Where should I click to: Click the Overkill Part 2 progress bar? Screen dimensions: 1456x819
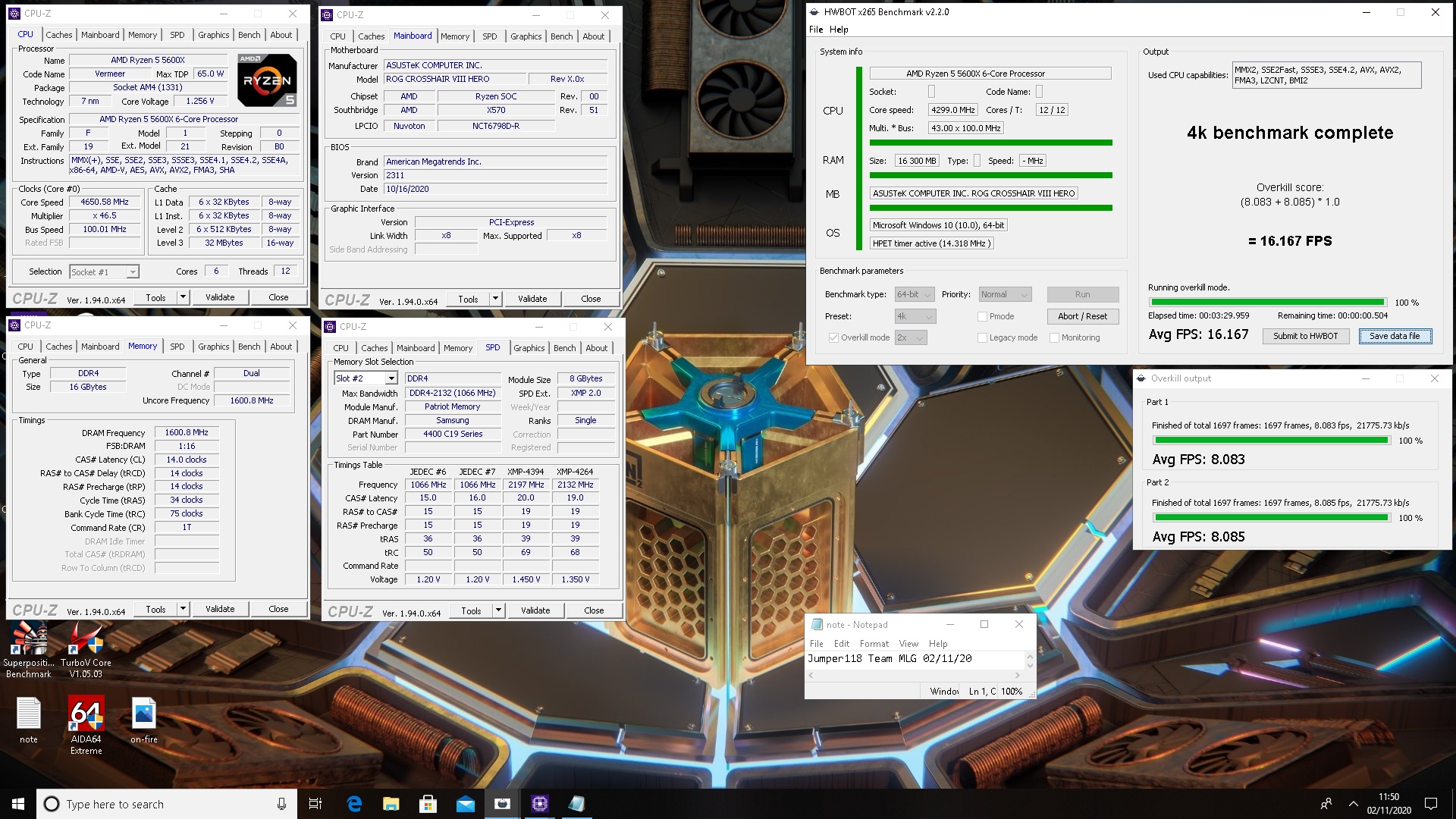tap(1271, 517)
